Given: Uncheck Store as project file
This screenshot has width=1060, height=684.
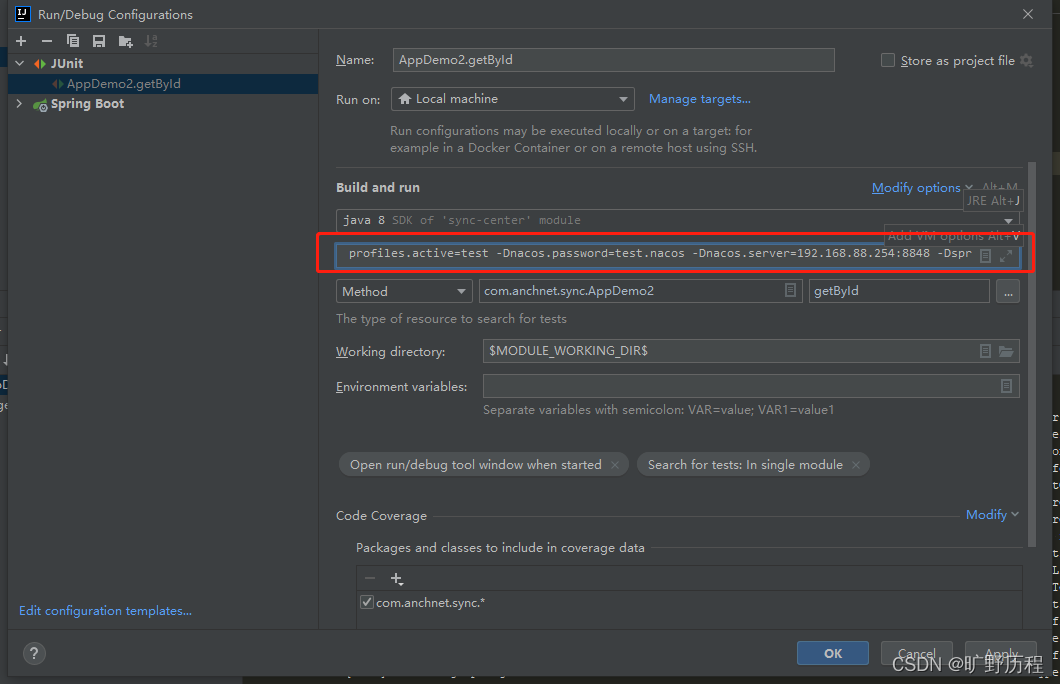Looking at the screenshot, I should tap(888, 60).
